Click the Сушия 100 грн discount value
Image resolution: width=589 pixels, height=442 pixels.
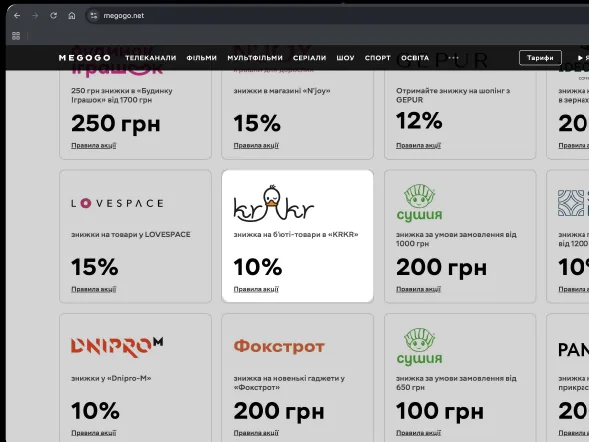440,411
